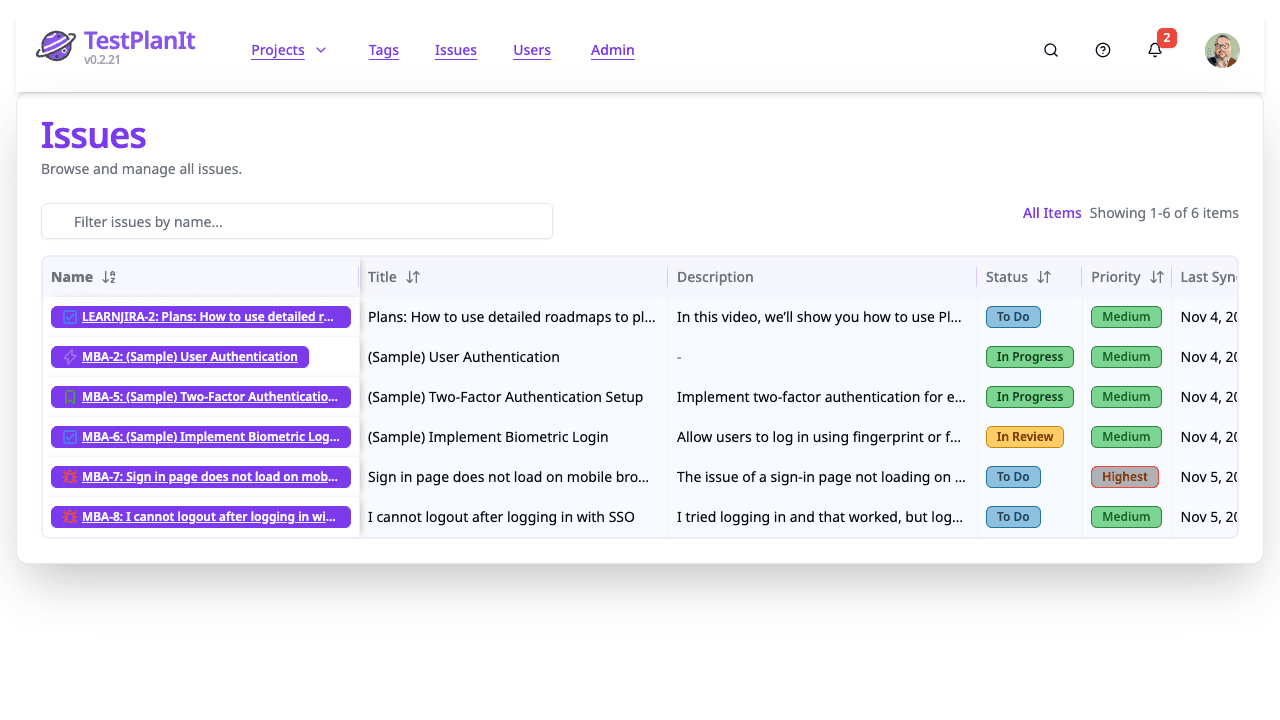
Task: Open the search icon in the navbar
Action: (x=1050, y=49)
